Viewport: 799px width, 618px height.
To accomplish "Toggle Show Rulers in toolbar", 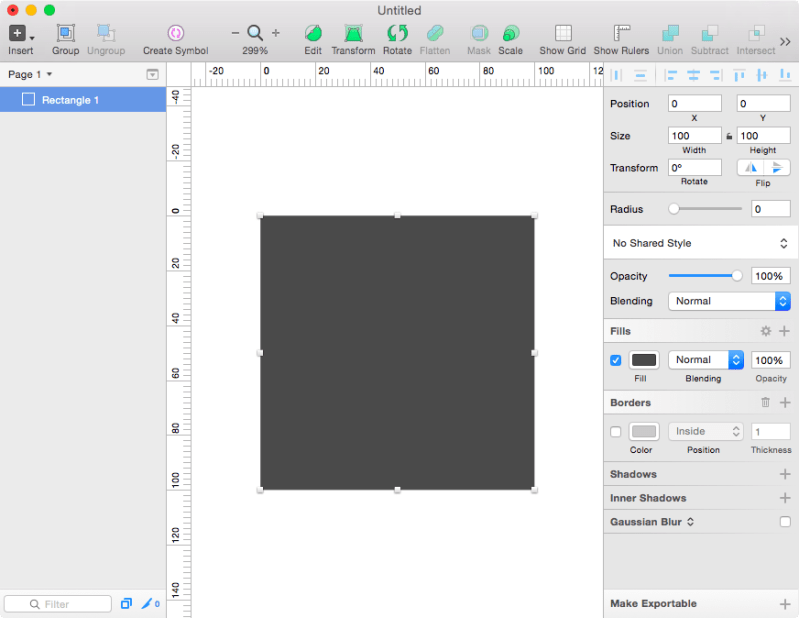I will click(x=621, y=33).
